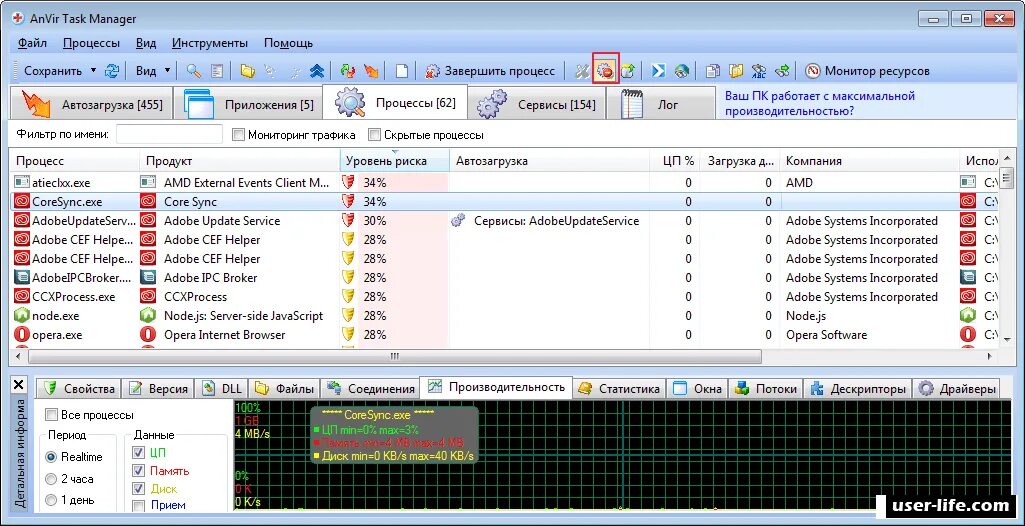Click CoreSync.exe Creative Cloud process icon
The height and width of the screenshot is (526, 1025).
tap(22, 202)
